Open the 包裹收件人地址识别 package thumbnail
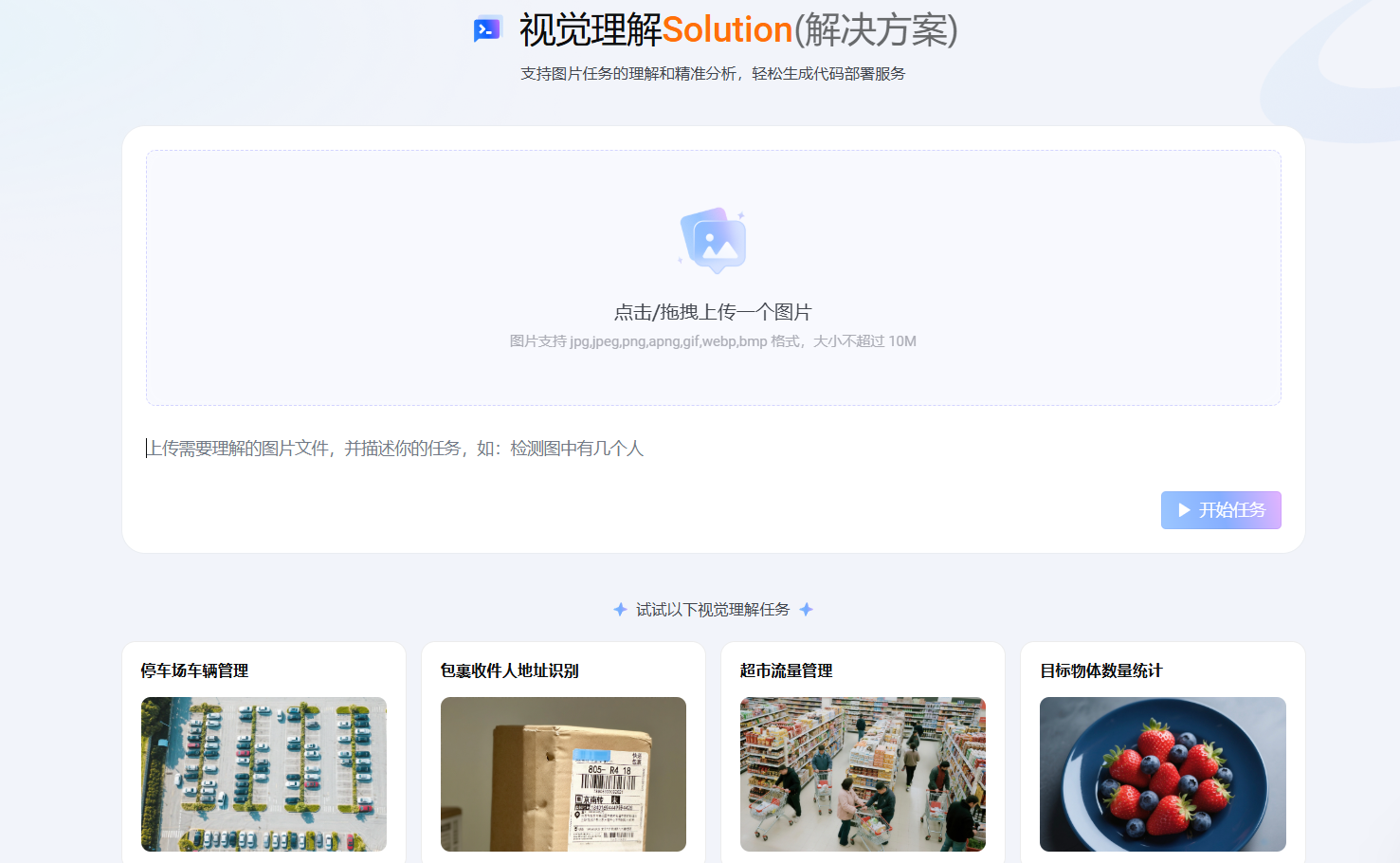Image resolution: width=1400 pixels, height=863 pixels. [x=563, y=774]
